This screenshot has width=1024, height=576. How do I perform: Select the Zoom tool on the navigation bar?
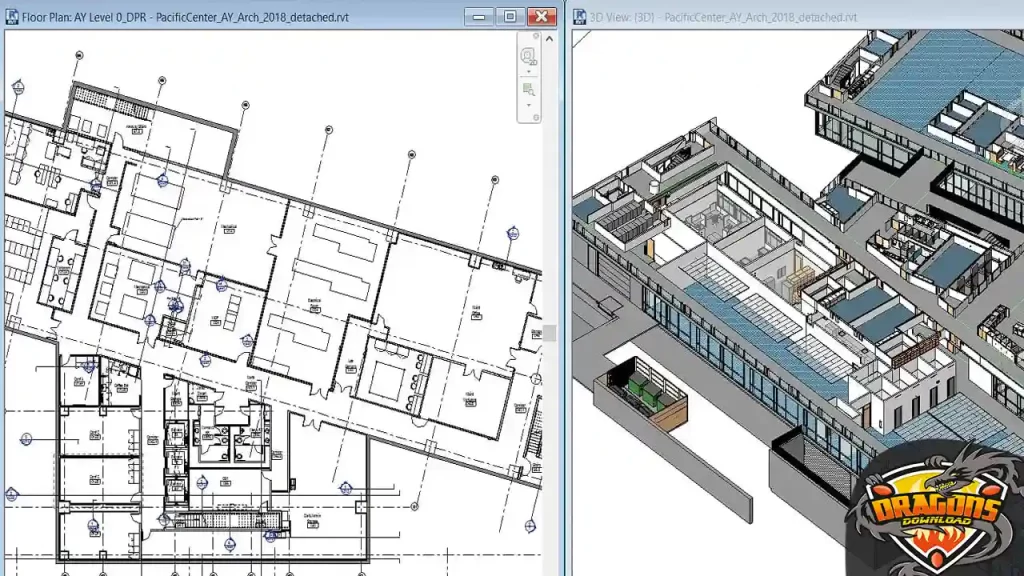(528, 88)
